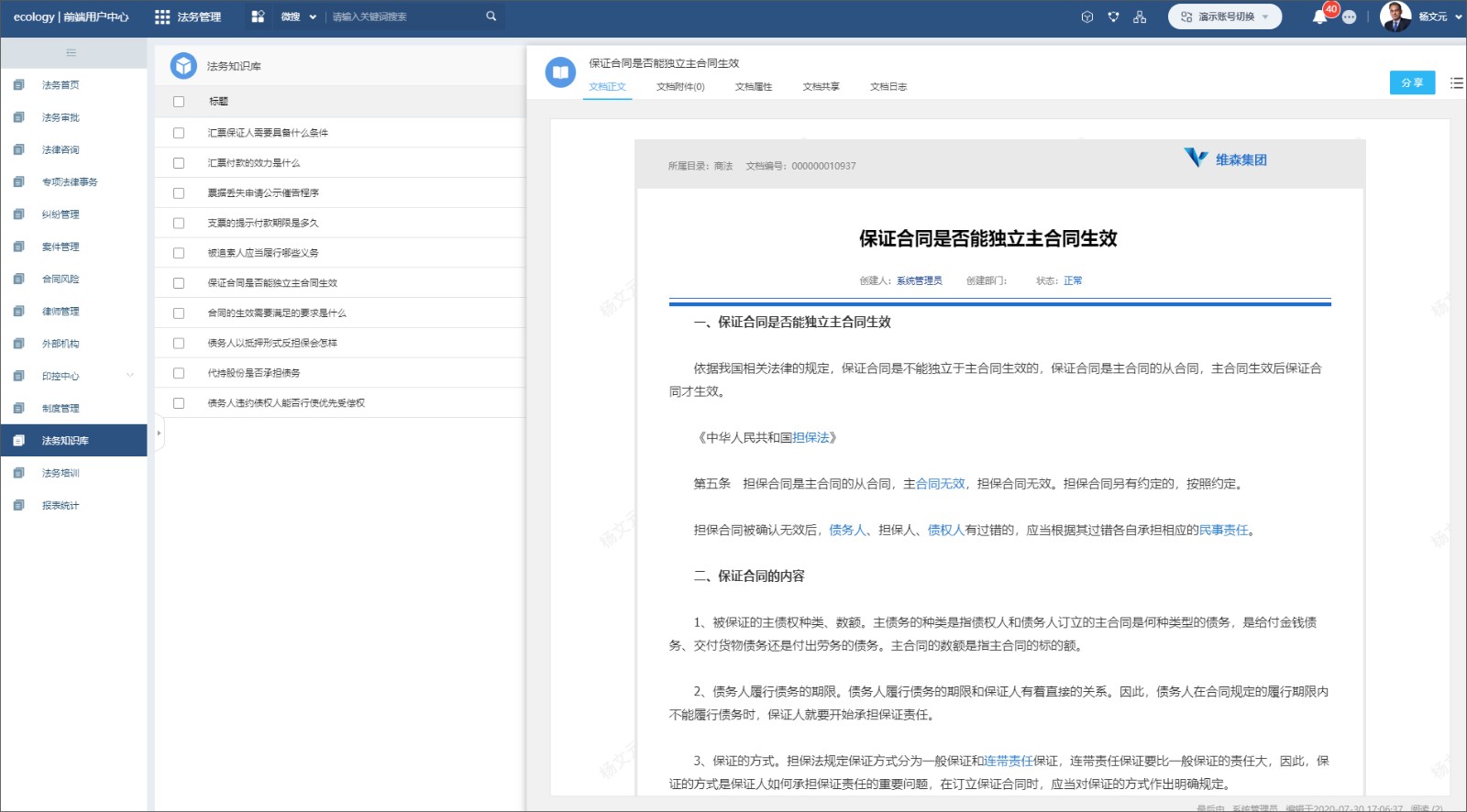The height and width of the screenshot is (812, 1467).
Task: Switch to the 文档正文 tab
Action: [x=607, y=87]
